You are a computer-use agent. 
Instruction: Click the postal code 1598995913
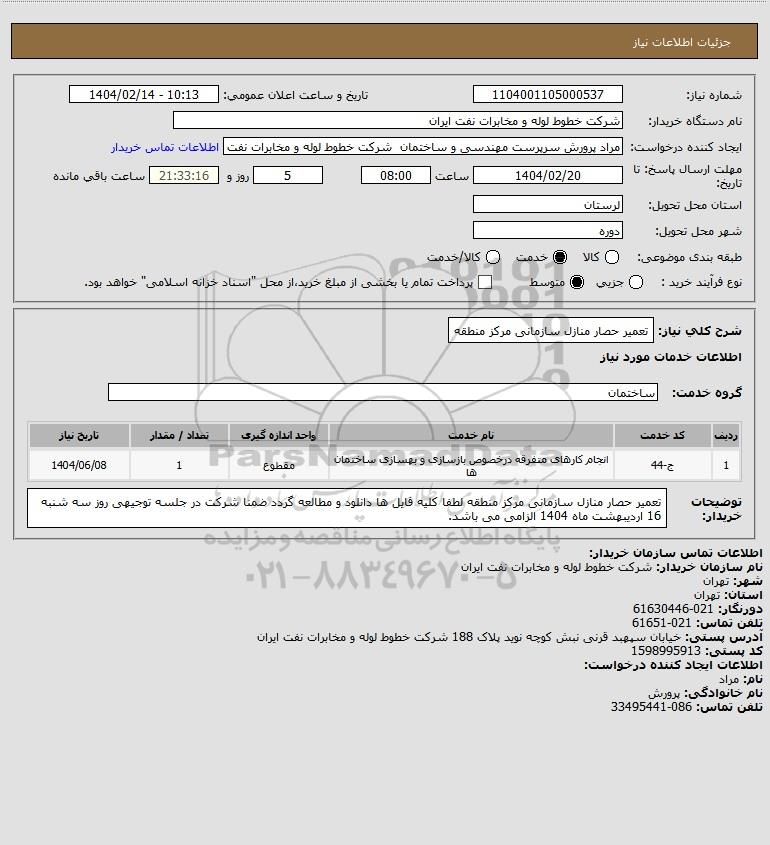point(665,651)
